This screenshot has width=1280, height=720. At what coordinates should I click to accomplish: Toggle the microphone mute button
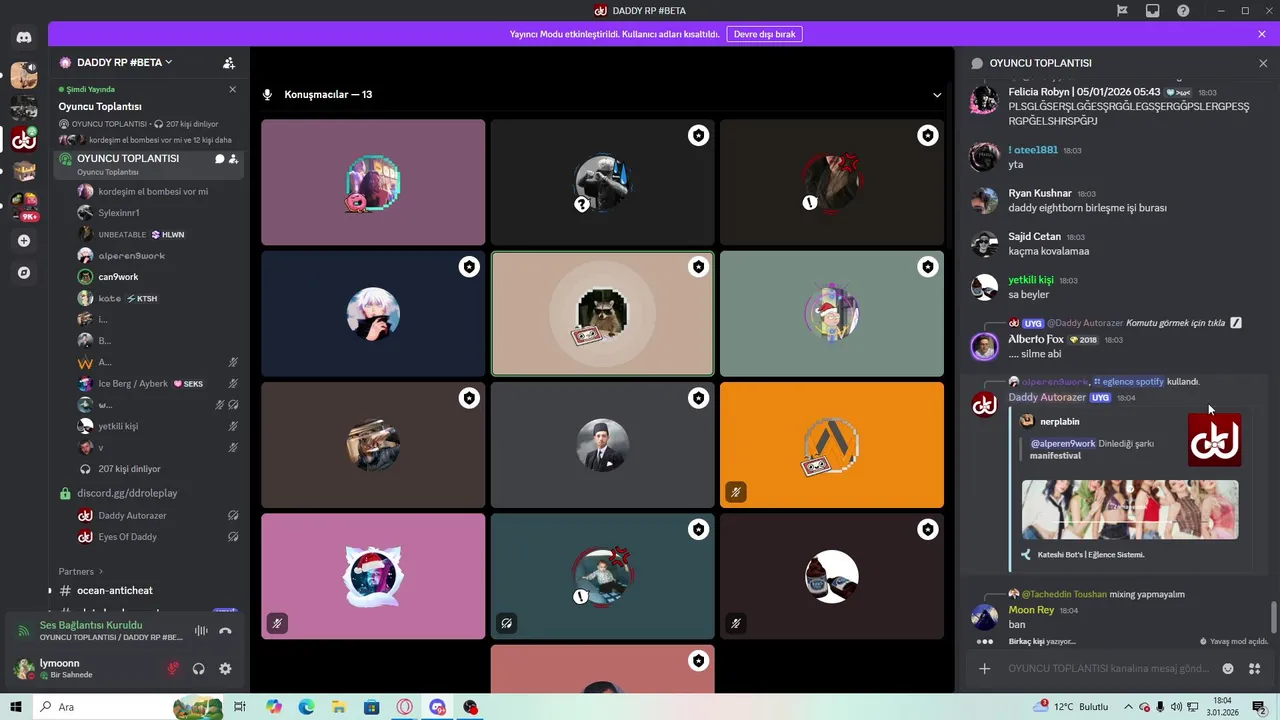click(173, 669)
